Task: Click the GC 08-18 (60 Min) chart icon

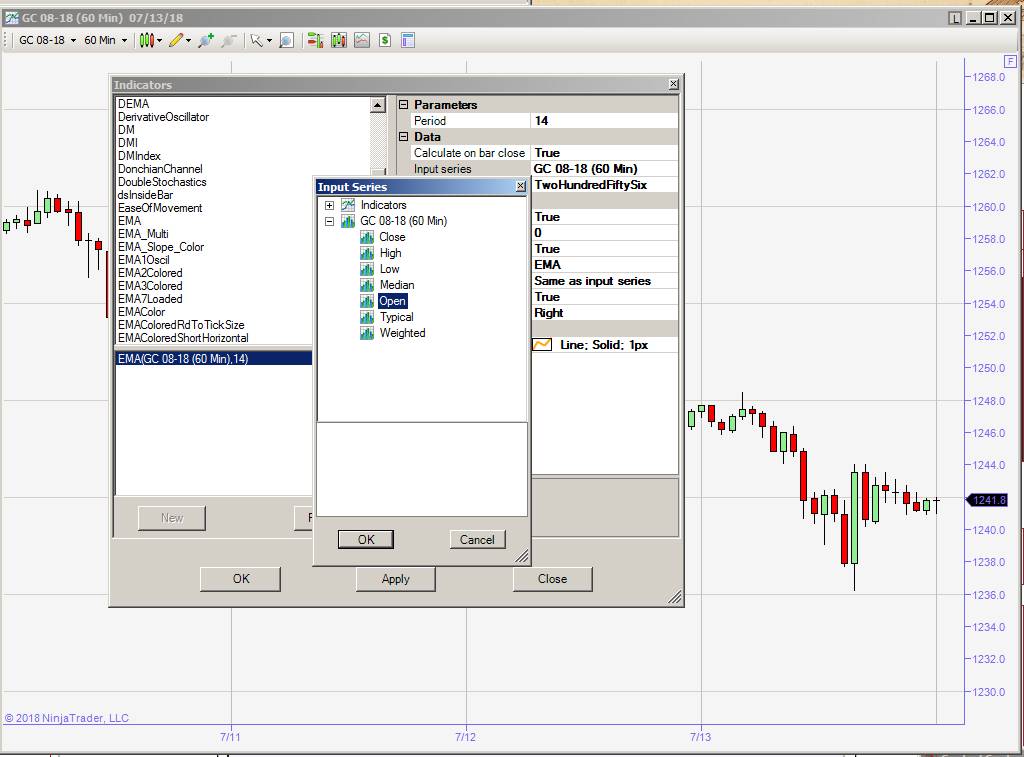Action: pos(348,221)
